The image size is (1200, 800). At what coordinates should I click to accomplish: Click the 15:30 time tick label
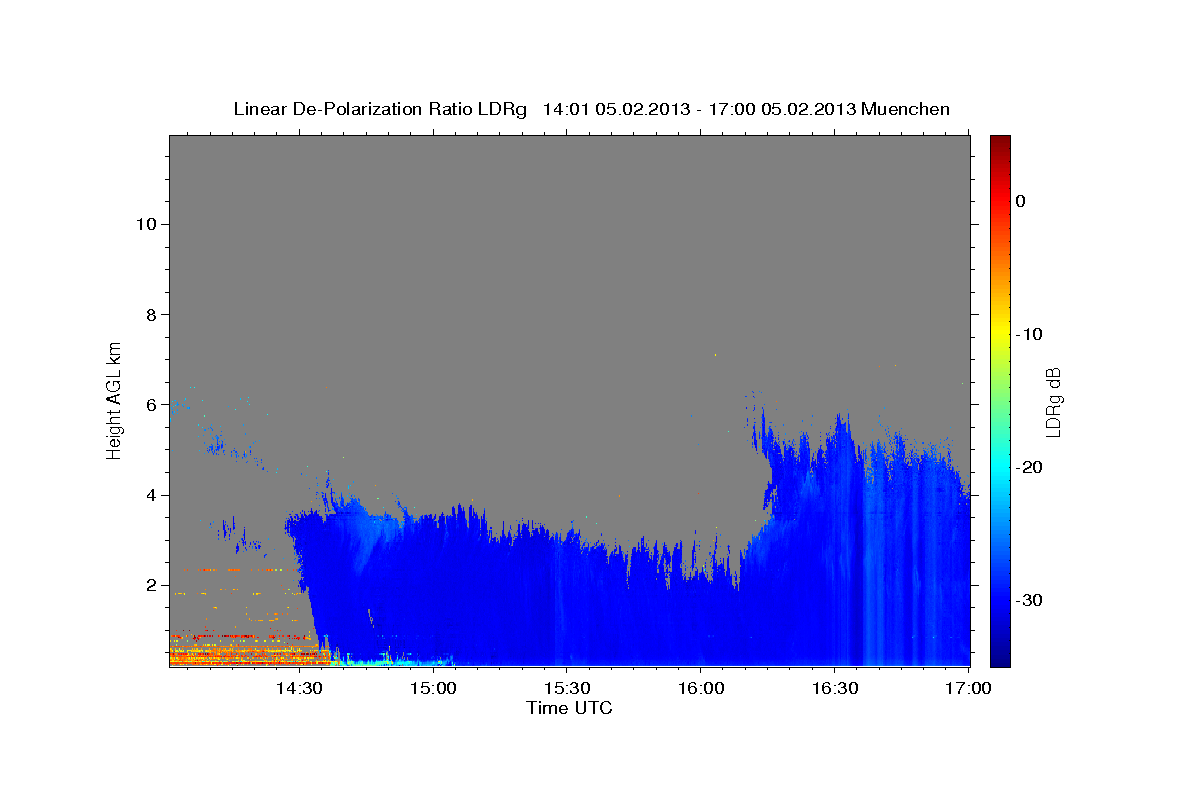[x=566, y=689]
